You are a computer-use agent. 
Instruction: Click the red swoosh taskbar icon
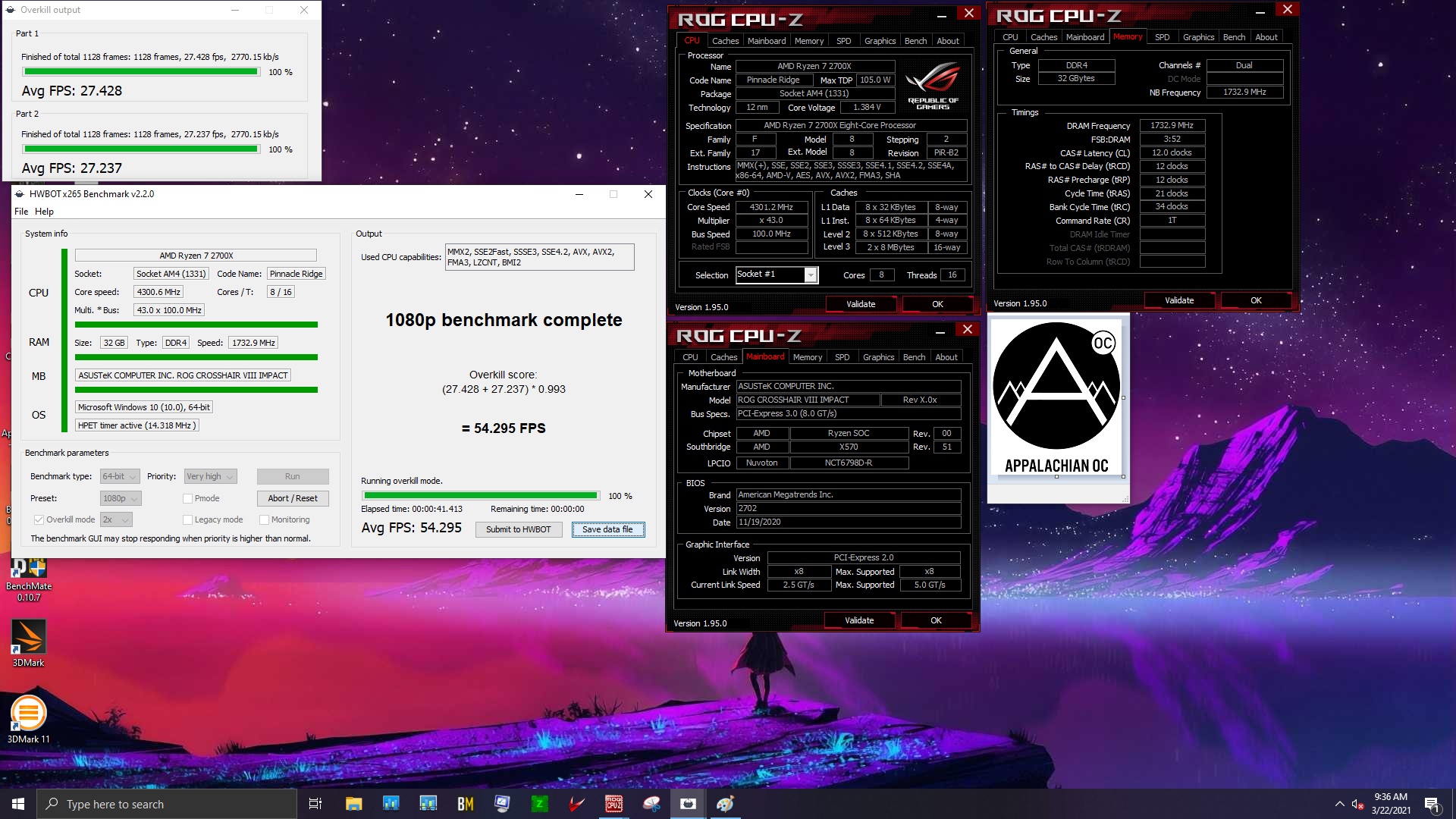point(576,804)
